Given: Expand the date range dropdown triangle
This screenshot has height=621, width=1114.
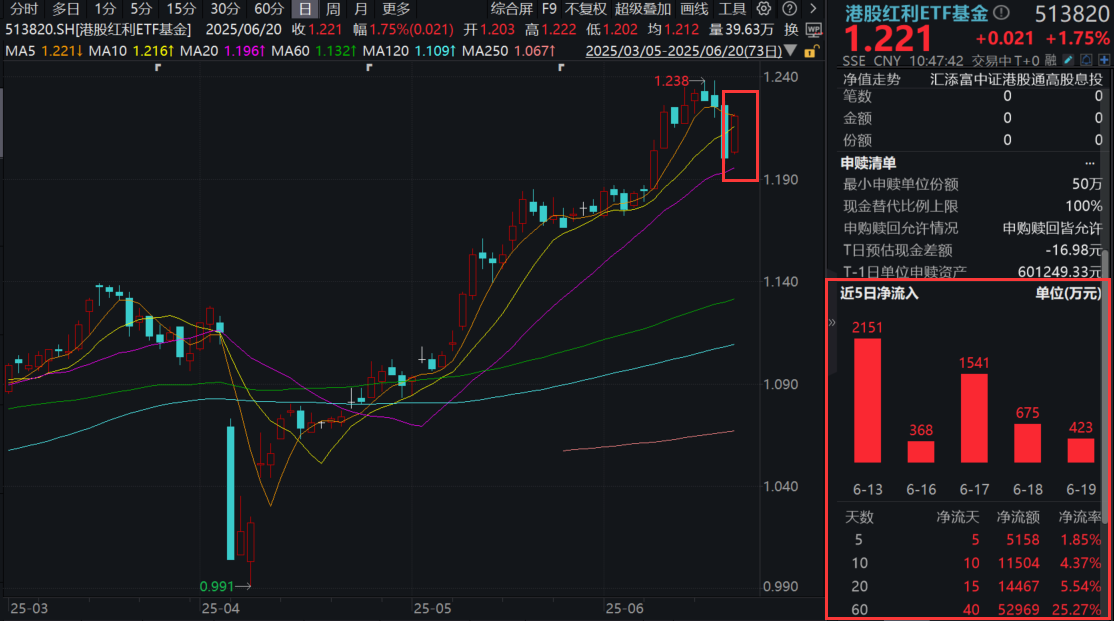Looking at the screenshot, I should click(793, 49).
